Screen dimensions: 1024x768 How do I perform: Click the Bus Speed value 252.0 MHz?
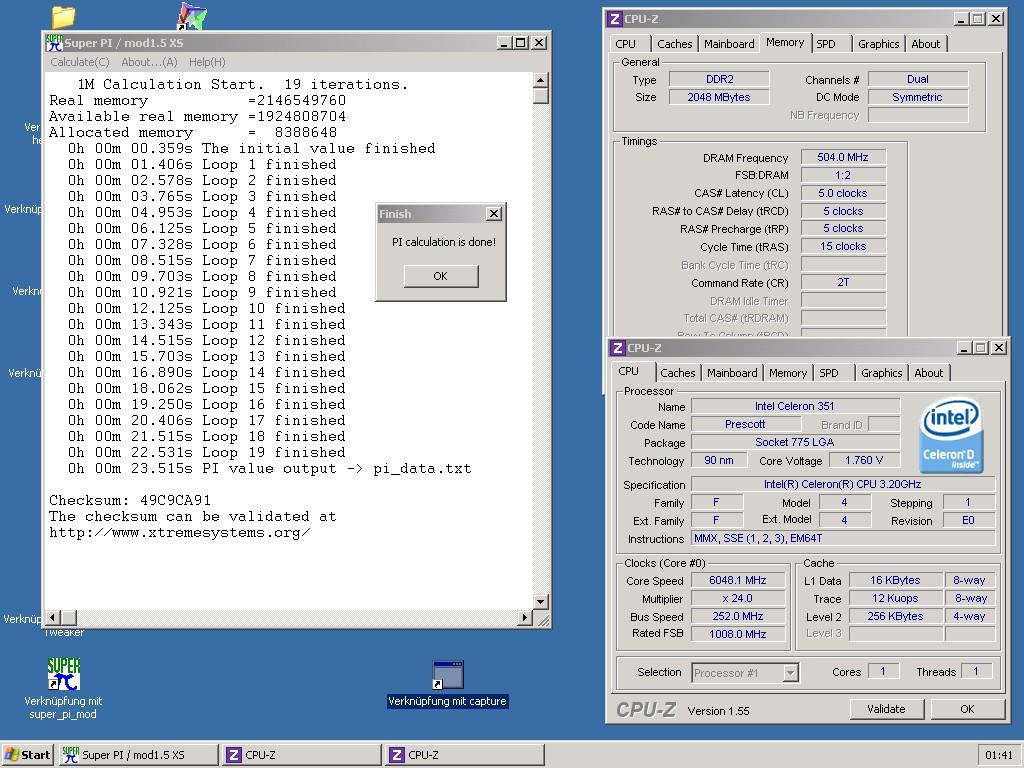[738, 616]
